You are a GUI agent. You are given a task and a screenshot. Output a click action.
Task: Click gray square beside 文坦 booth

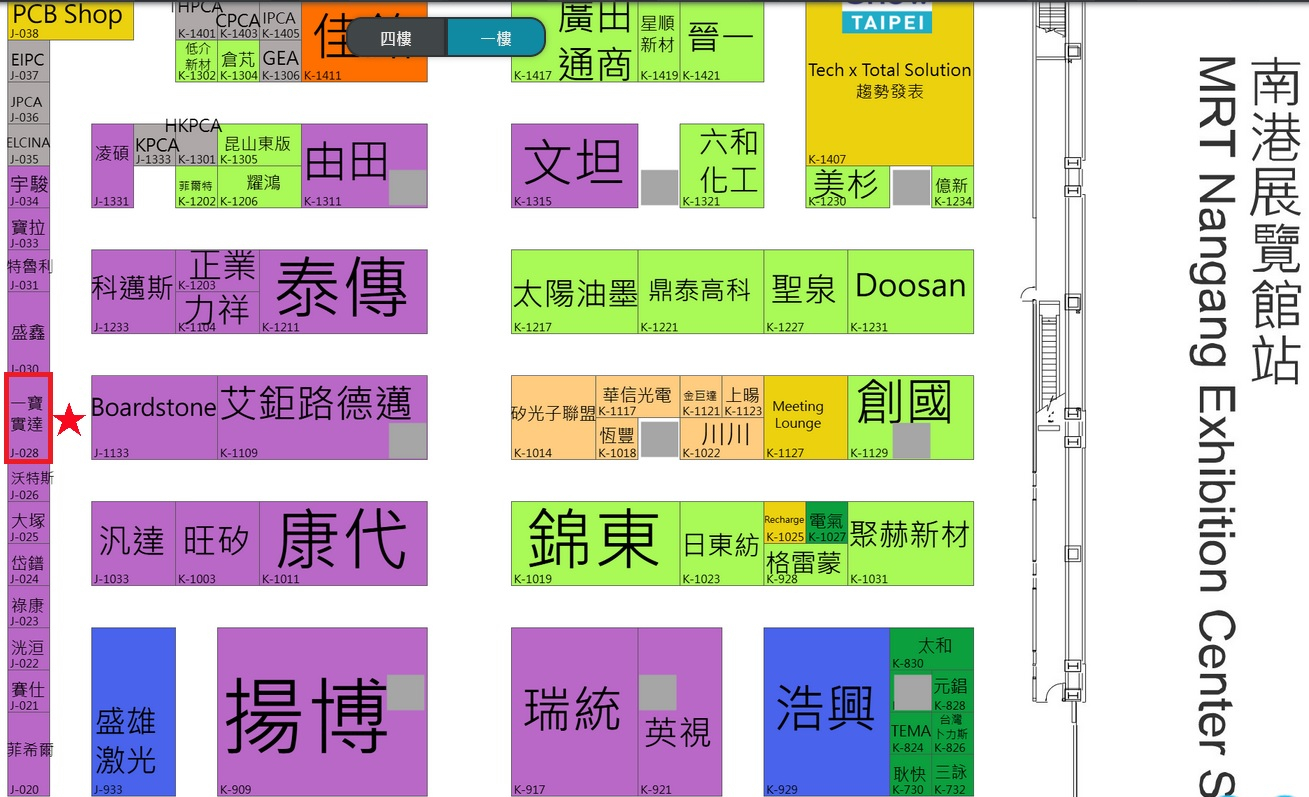point(659,188)
